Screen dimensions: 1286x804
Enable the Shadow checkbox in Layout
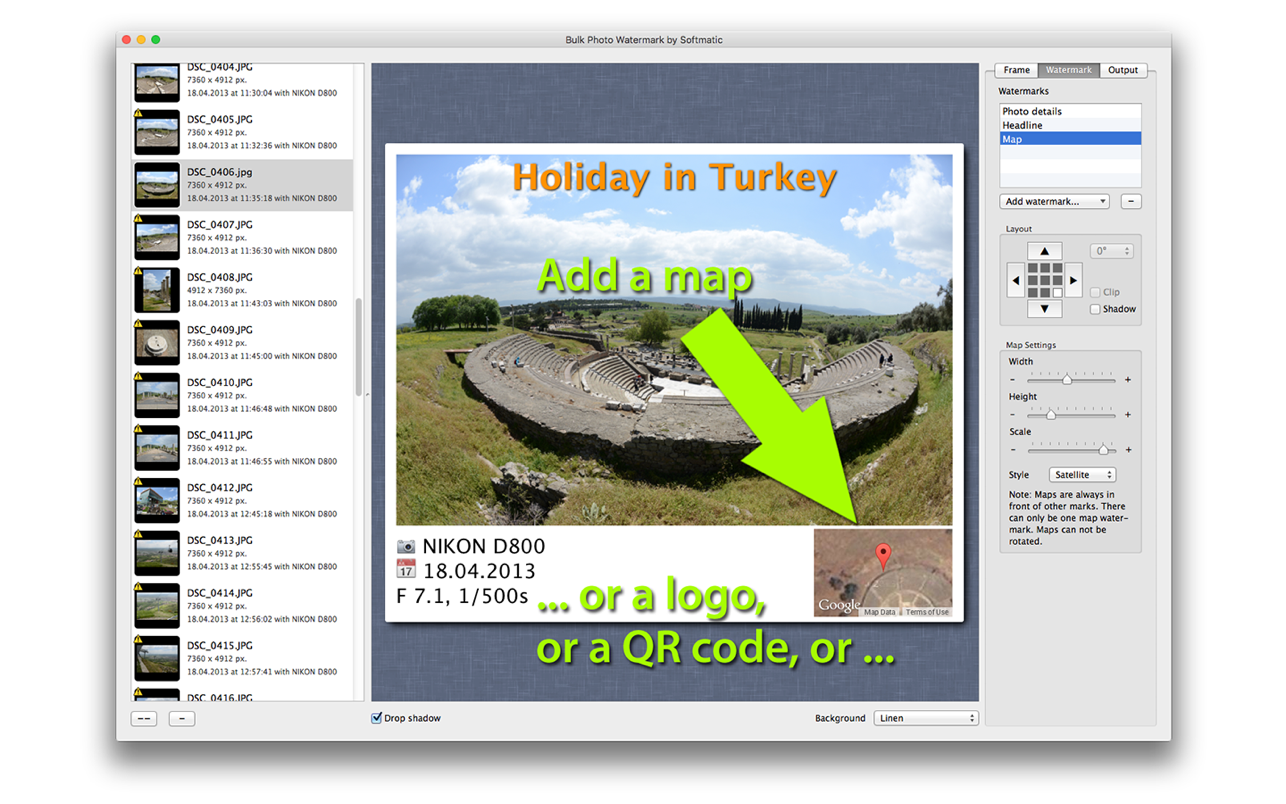[x=1095, y=309]
